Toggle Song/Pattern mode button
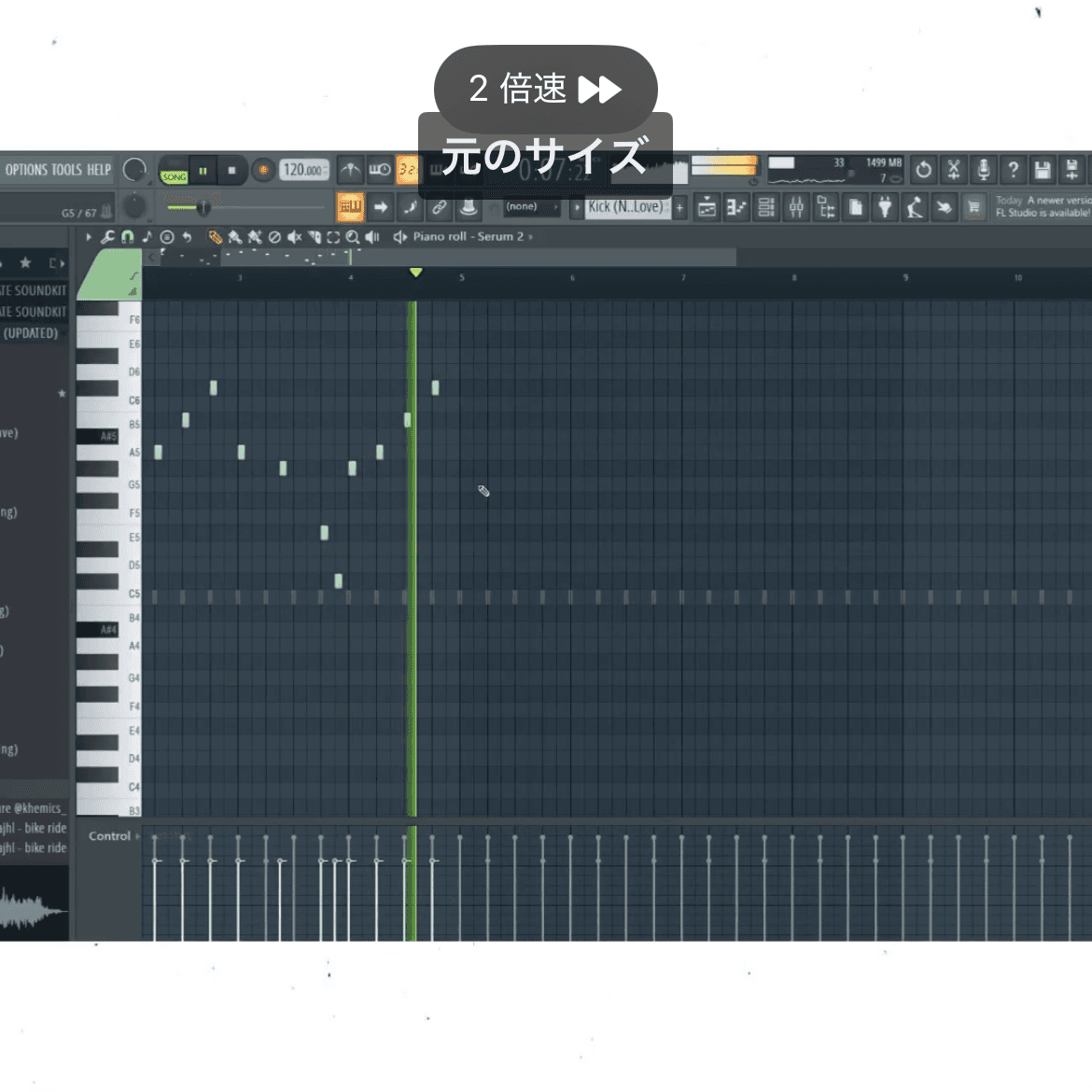This screenshot has width=1092, height=1092. pos(175,171)
